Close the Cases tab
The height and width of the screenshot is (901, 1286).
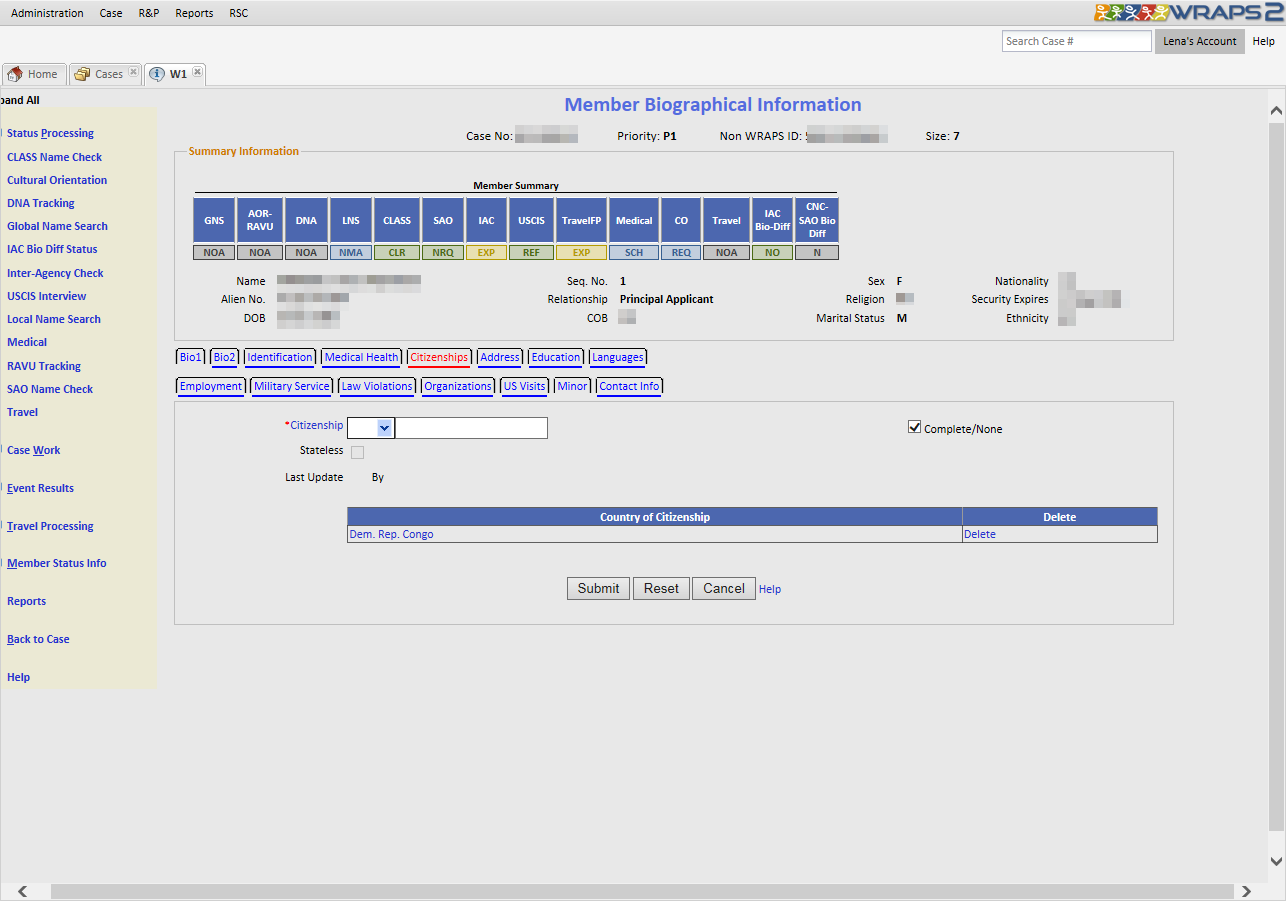click(x=133, y=72)
